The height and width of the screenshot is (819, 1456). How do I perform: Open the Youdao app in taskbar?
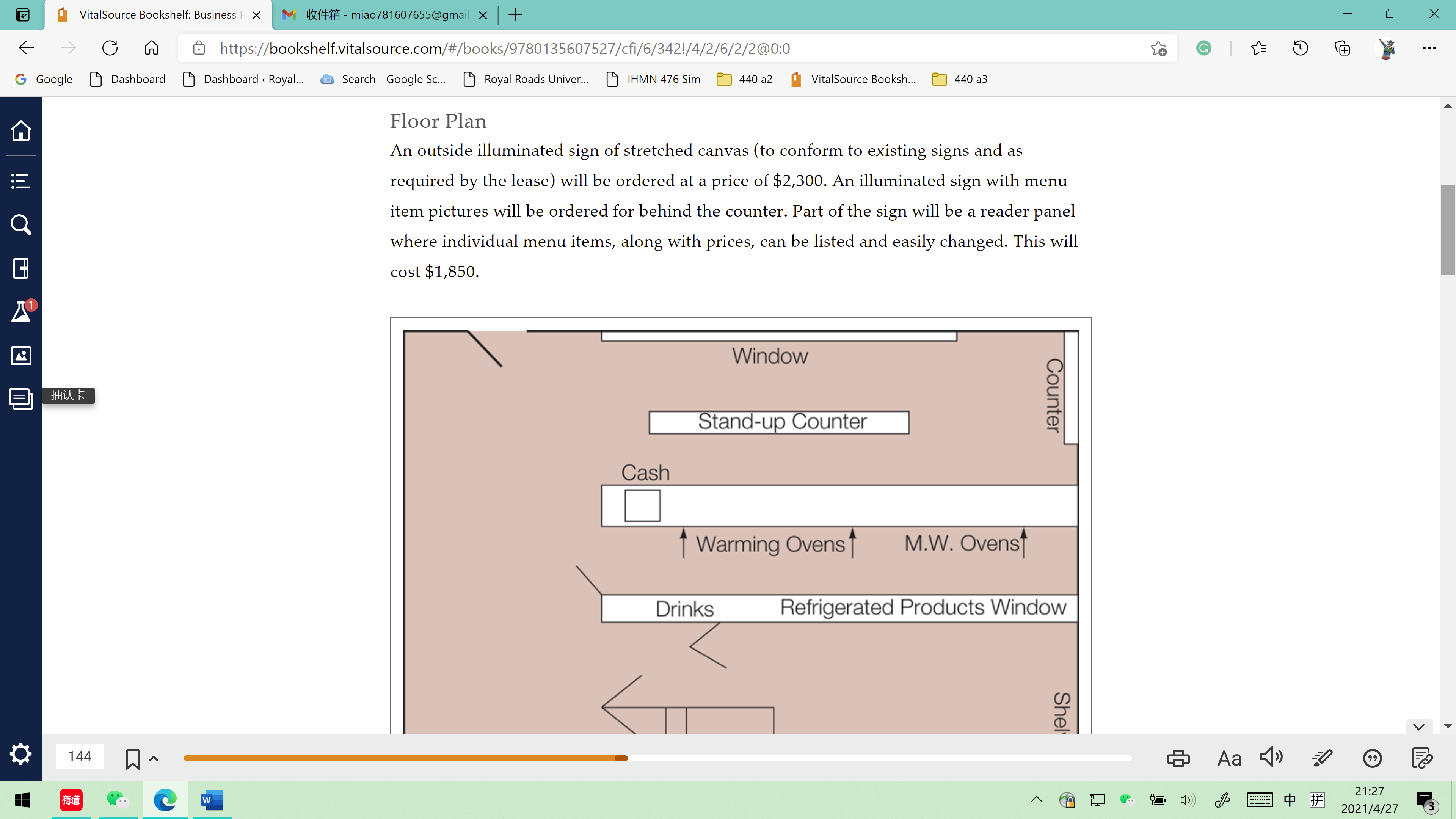click(x=71, y=800)
